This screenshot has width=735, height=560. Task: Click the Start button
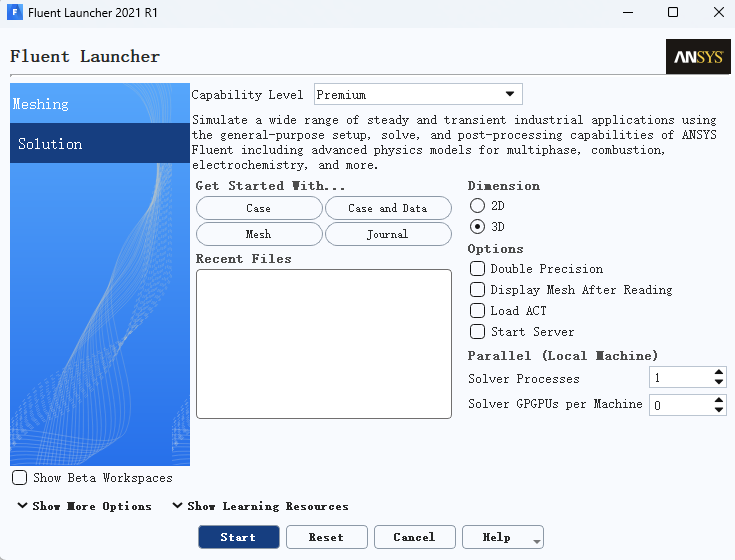(239, 537)
